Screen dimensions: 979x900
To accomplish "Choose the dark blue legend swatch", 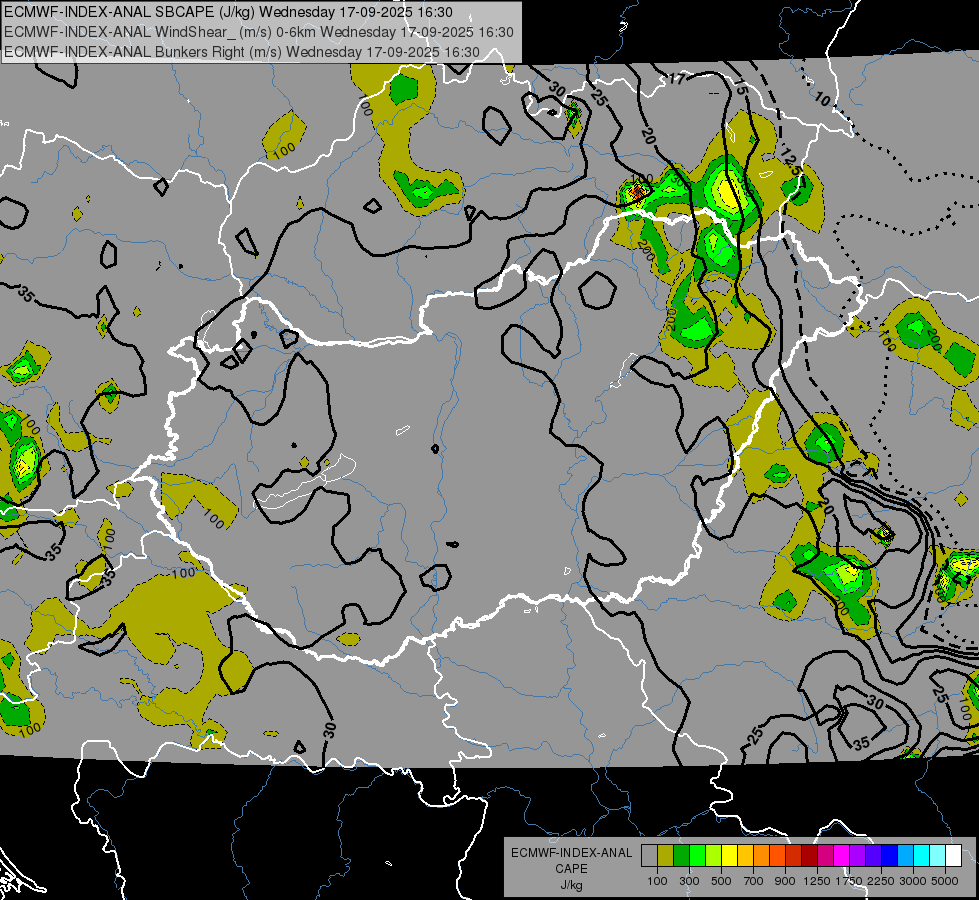I will 889,856.
